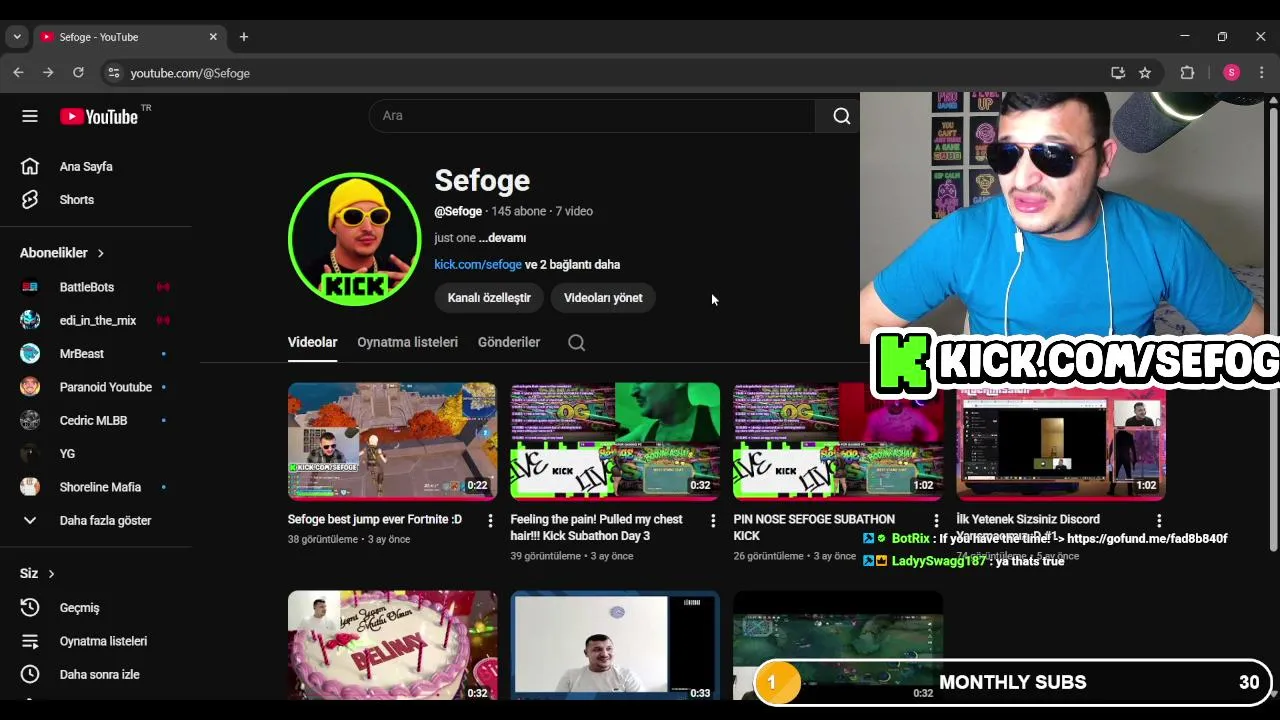Open Feeling the pain video title

597,528
